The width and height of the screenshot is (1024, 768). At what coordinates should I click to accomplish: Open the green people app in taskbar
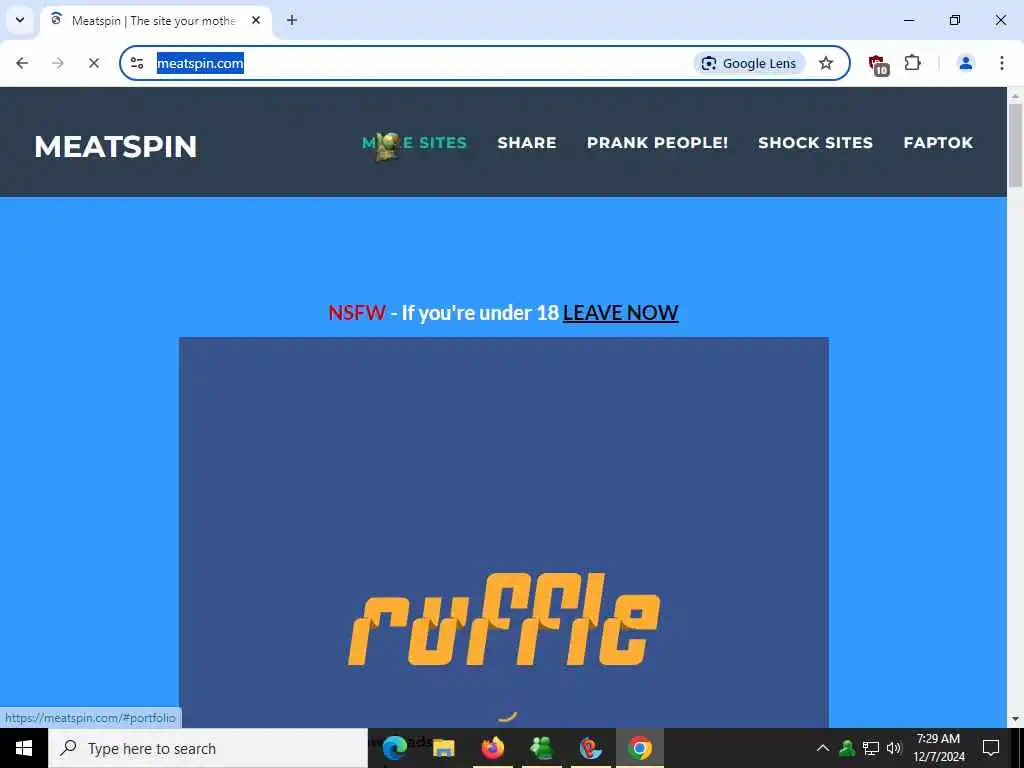point(542,748)
